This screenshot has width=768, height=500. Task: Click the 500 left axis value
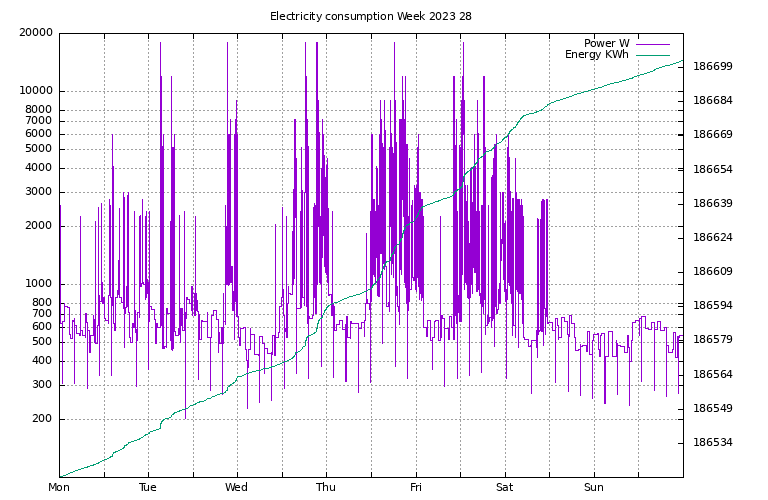(42, 342)
